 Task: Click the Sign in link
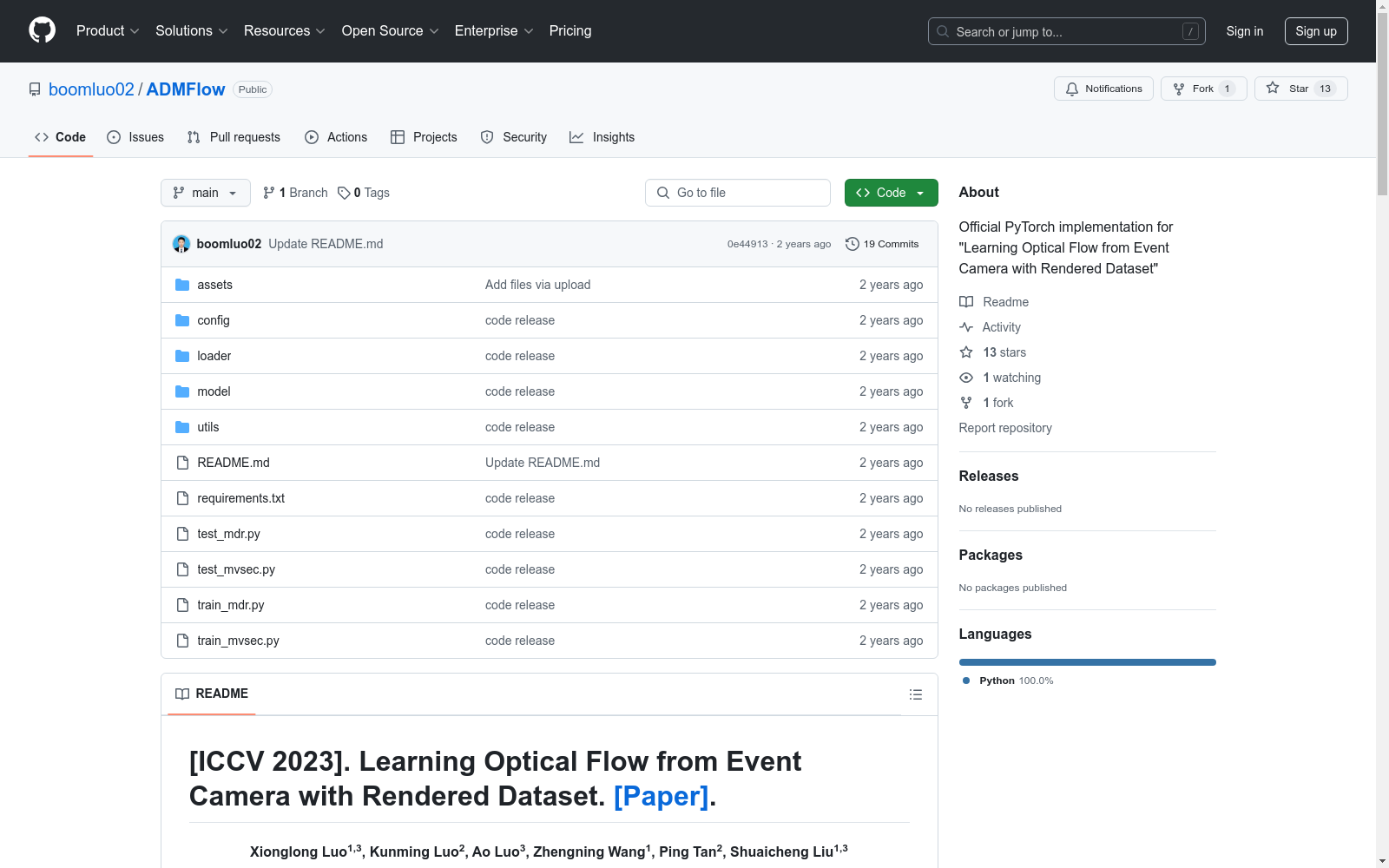(x=1245, y=31)
